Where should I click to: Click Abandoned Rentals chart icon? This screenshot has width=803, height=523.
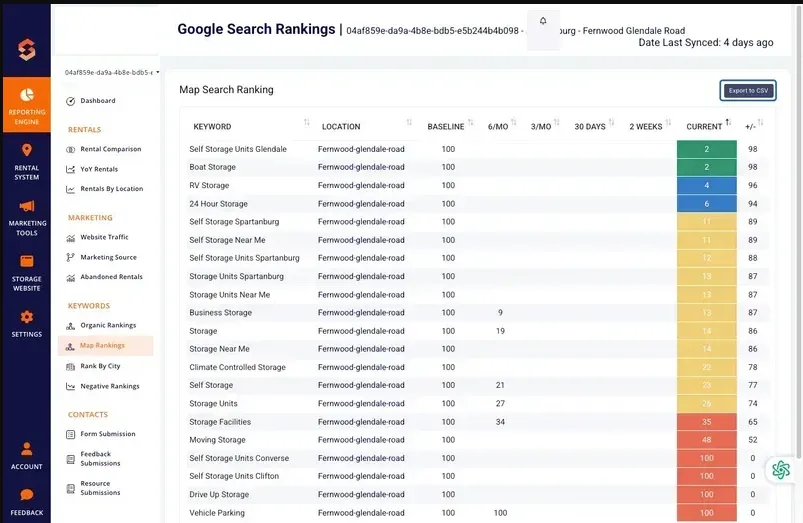(x=71, y=278)
